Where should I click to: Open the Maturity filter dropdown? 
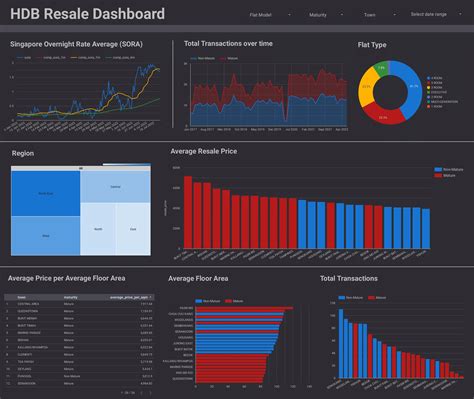coord(326,15)
